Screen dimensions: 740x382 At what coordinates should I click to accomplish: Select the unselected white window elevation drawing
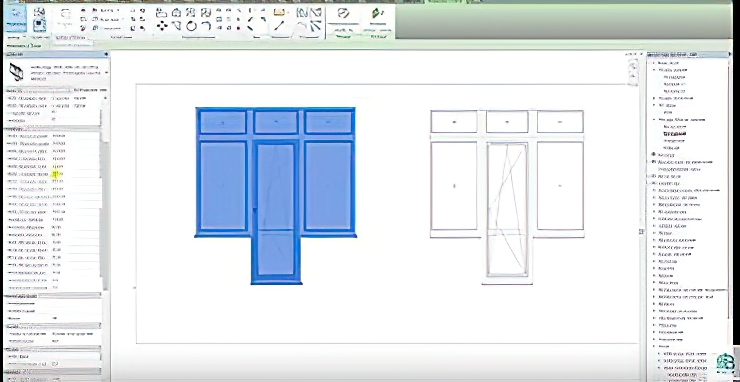507,197
